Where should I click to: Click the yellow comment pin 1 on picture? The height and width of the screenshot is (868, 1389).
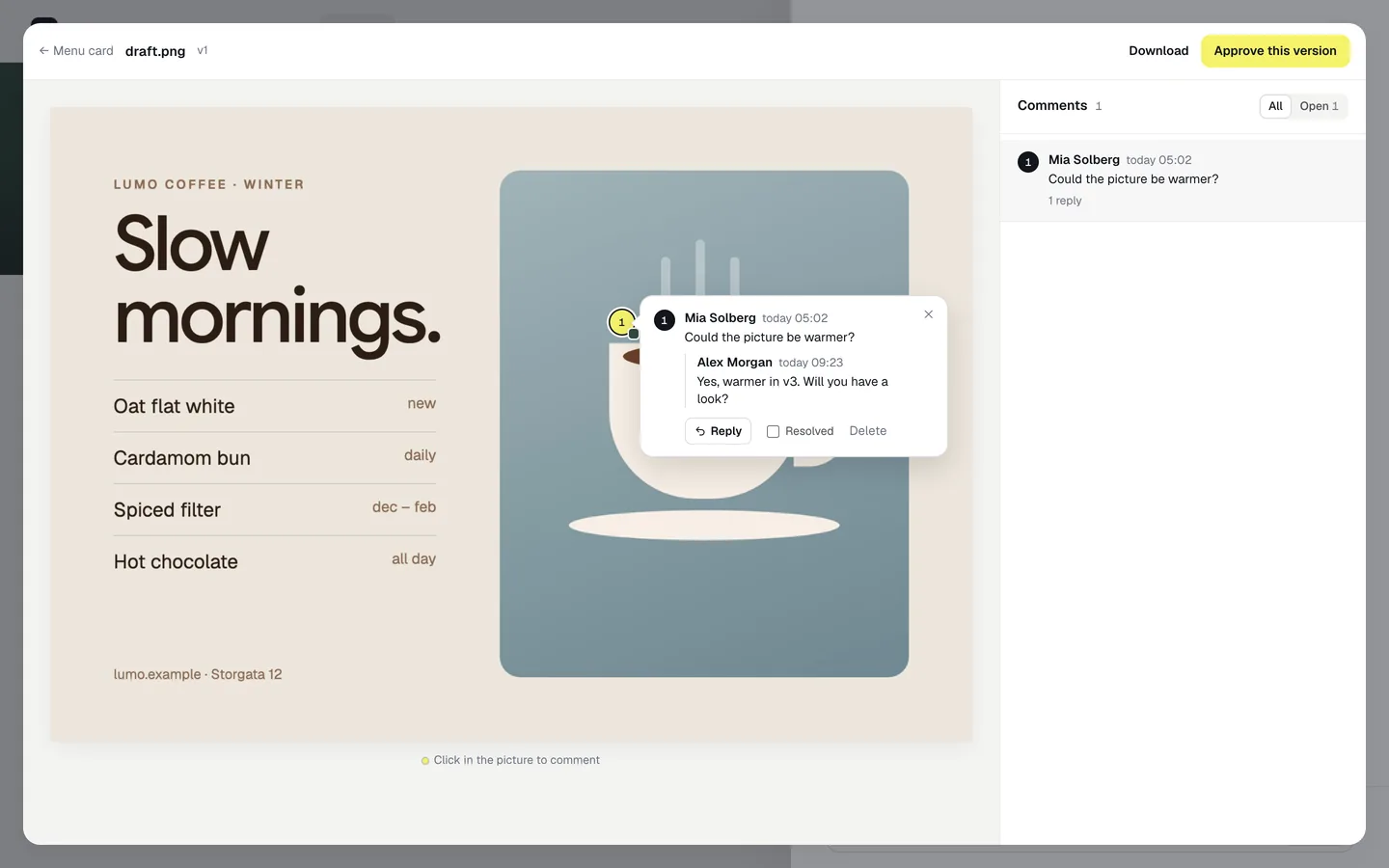pyautogui.click(x=622, y=322)
